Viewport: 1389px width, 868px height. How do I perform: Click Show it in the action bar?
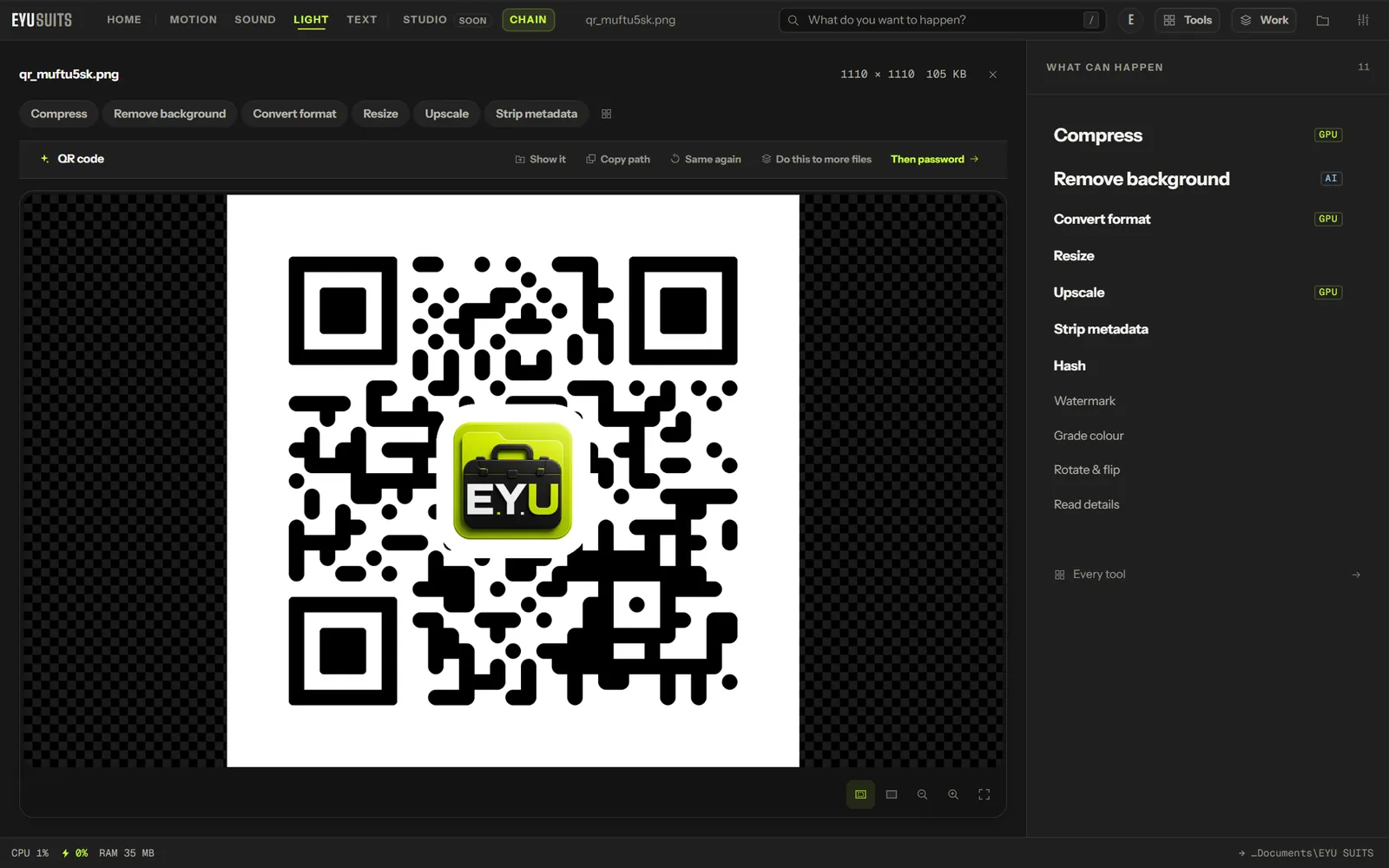pos(540,160)
